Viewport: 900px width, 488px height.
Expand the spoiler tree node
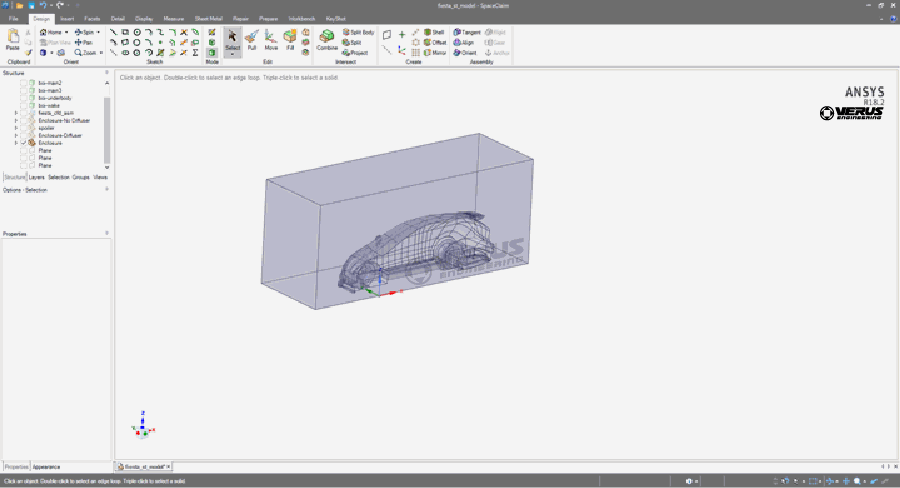pyautogui.click(x=16, y=128)
